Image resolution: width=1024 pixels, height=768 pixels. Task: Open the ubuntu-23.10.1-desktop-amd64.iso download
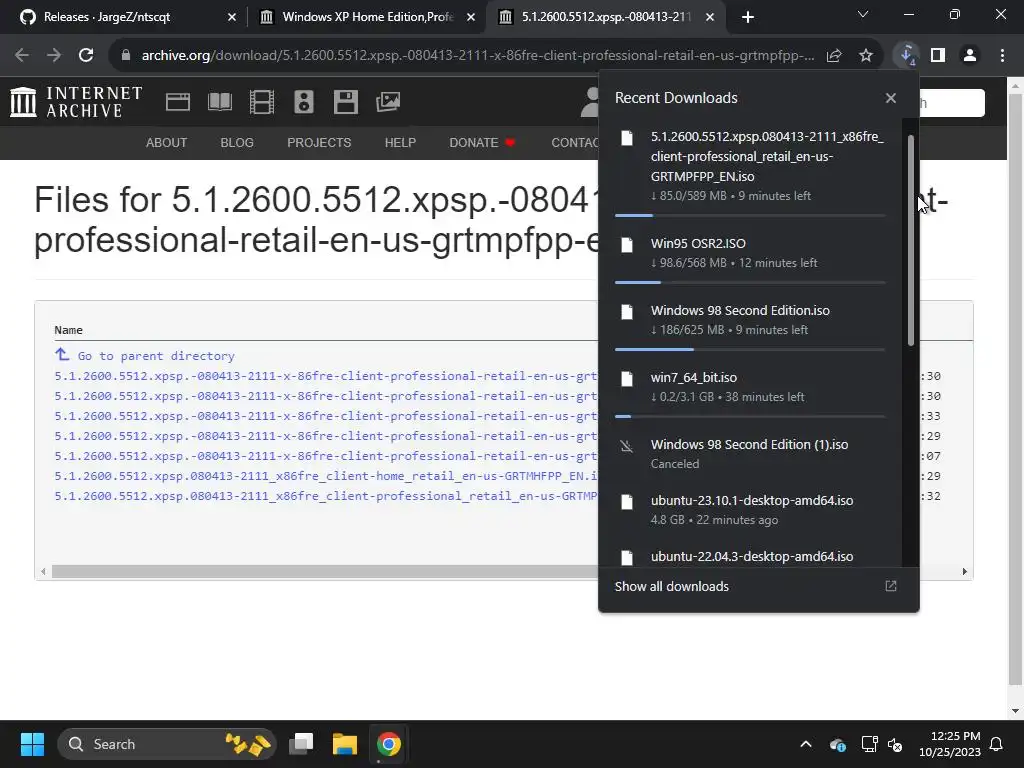tap(750, 509)
